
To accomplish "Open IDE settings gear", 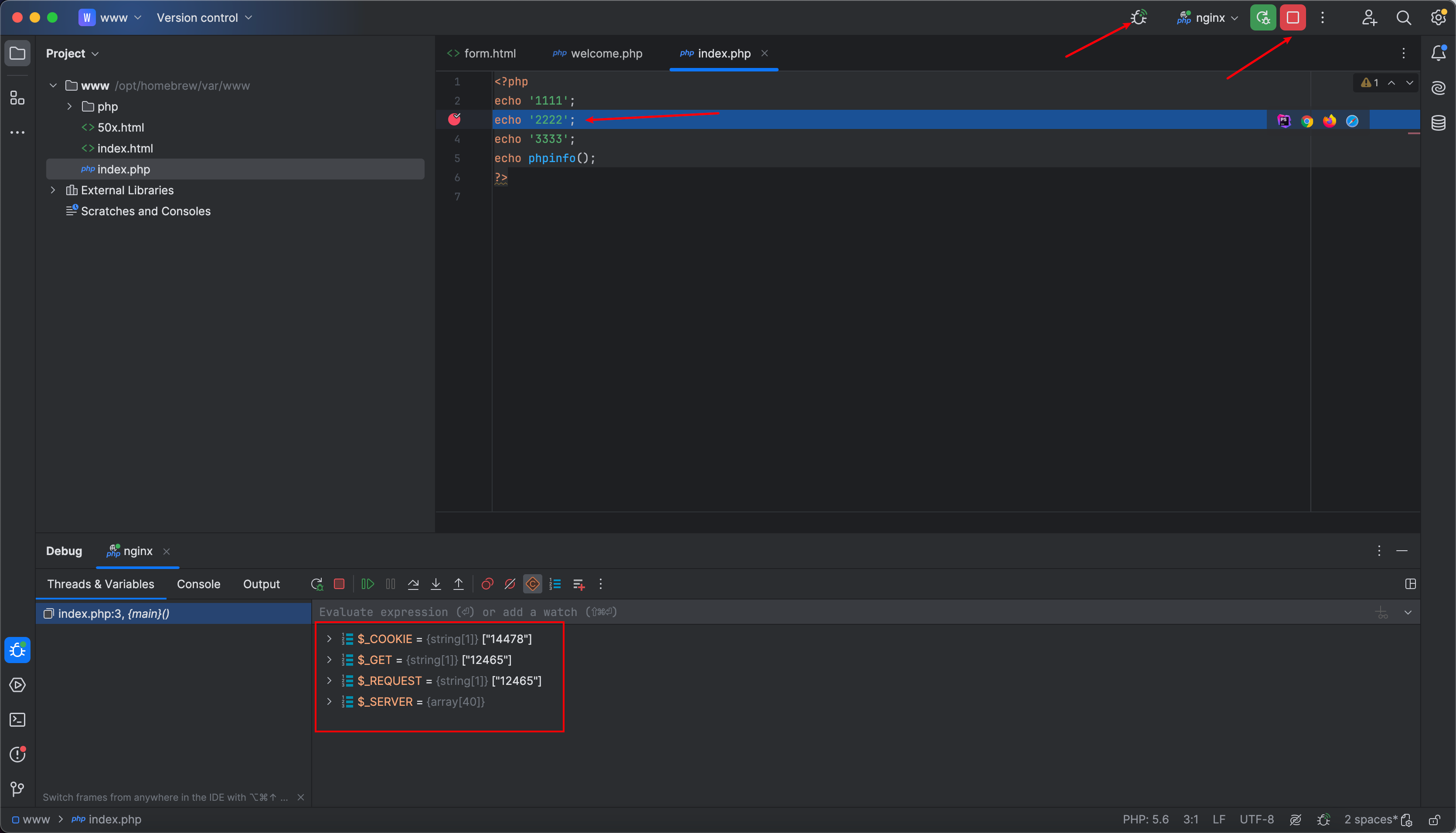I will coord(1438,17).
